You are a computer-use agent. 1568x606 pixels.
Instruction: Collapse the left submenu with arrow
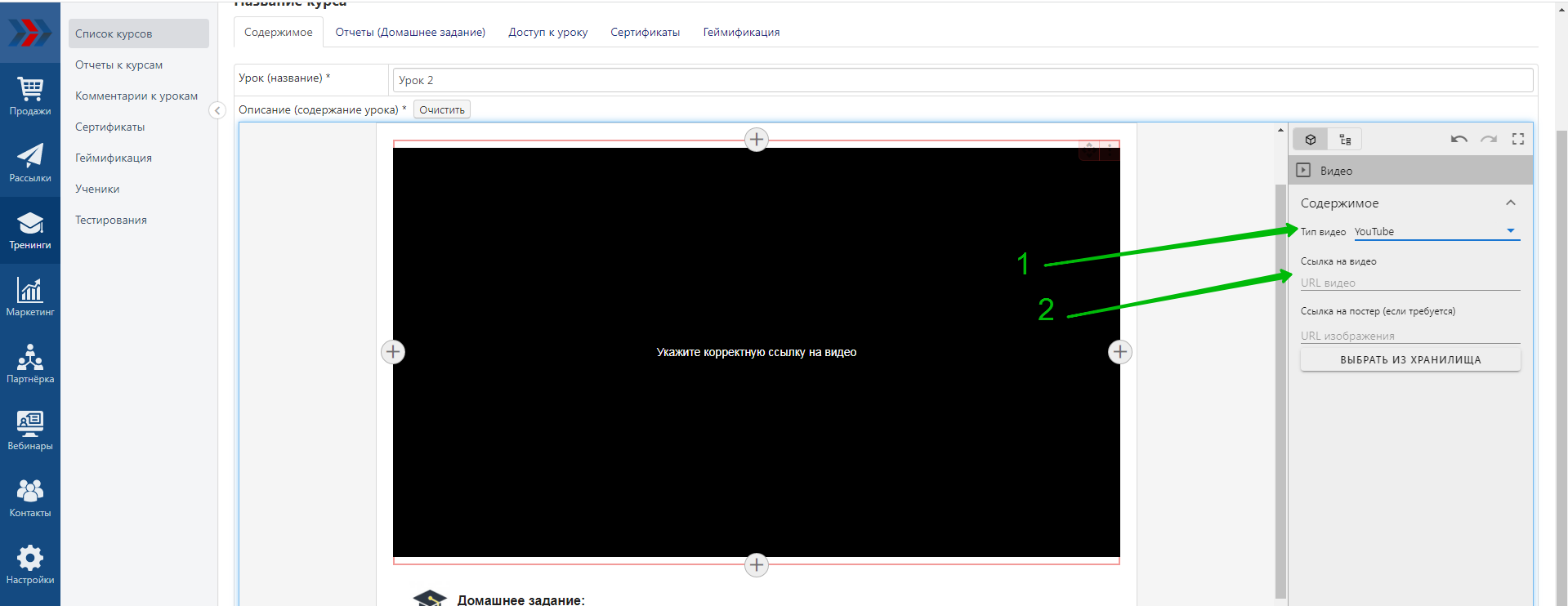(x=217, y=110)
